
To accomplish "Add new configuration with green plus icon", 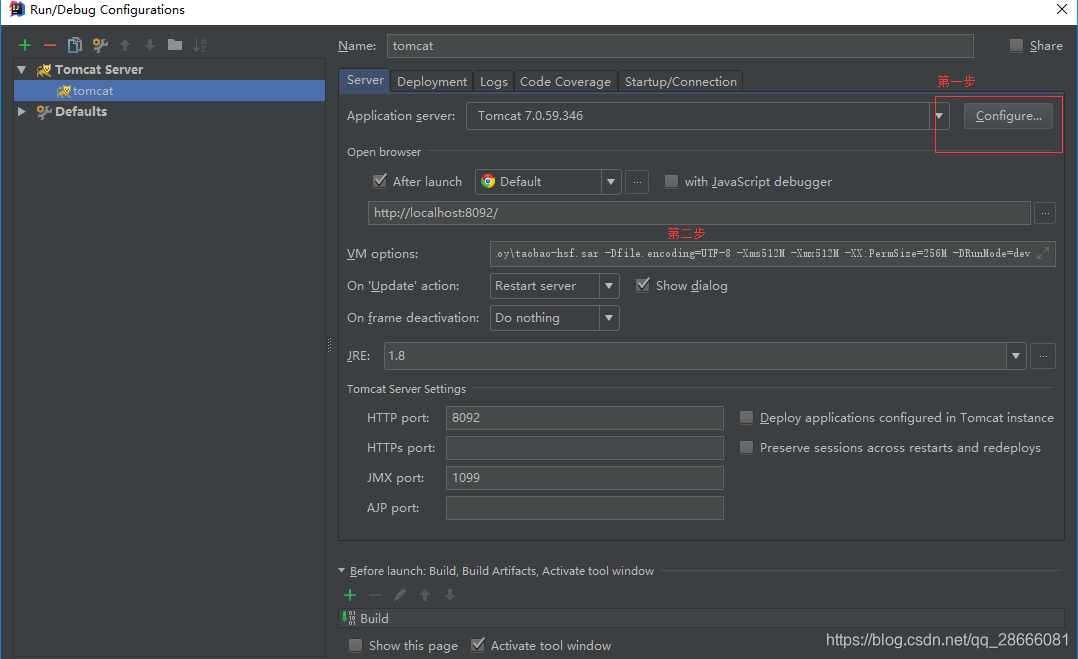I will click(x=25, y=45).
